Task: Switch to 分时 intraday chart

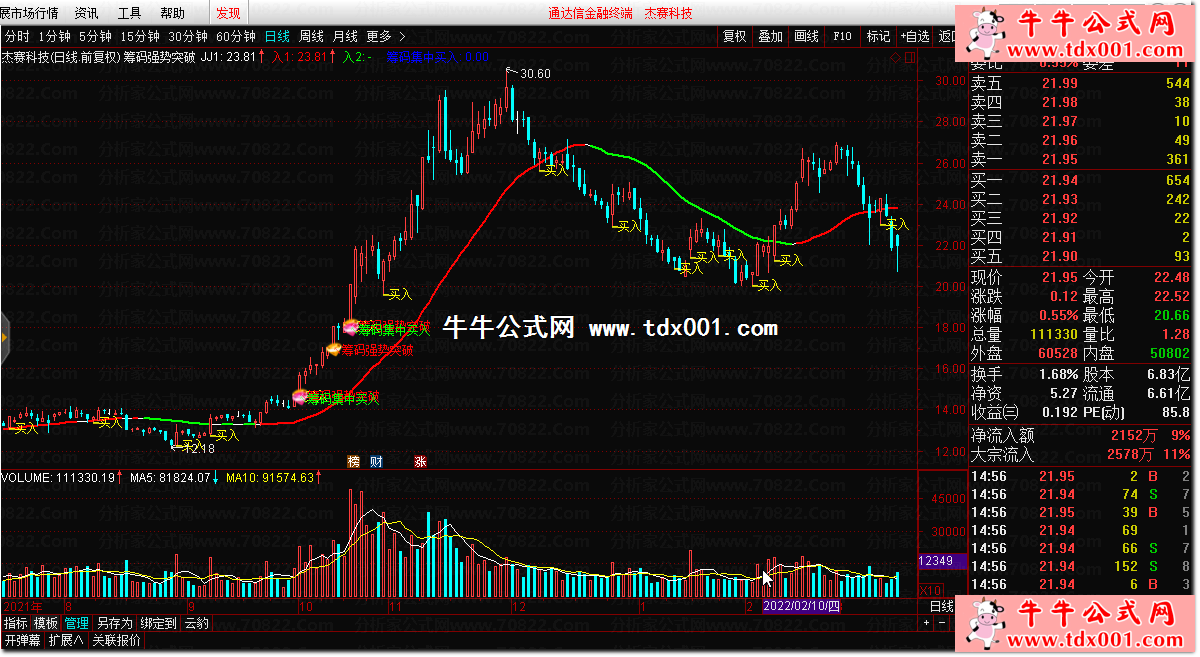Action: pos(17,37)
